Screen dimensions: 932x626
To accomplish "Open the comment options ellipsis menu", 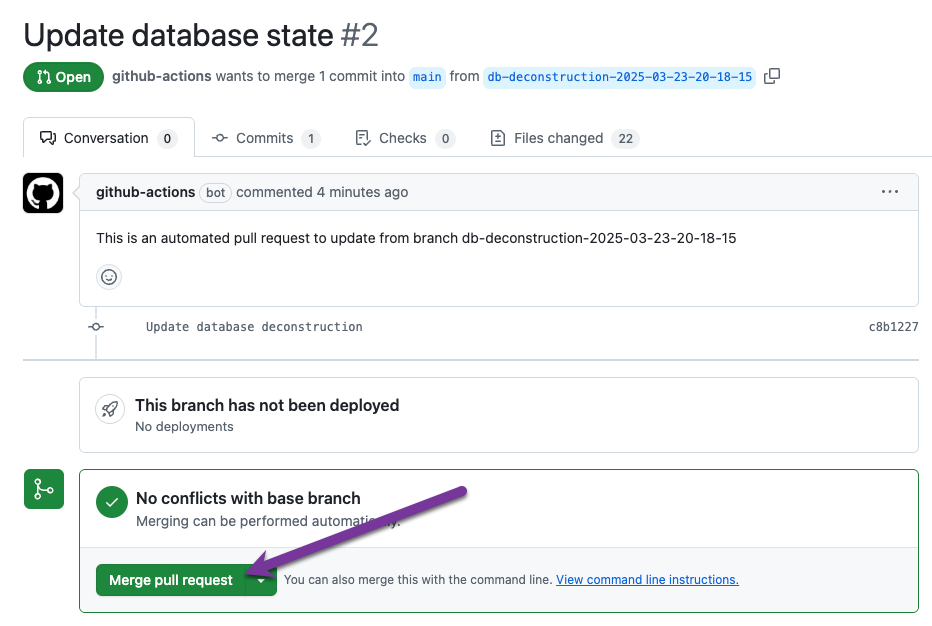I will click(890, 191).
